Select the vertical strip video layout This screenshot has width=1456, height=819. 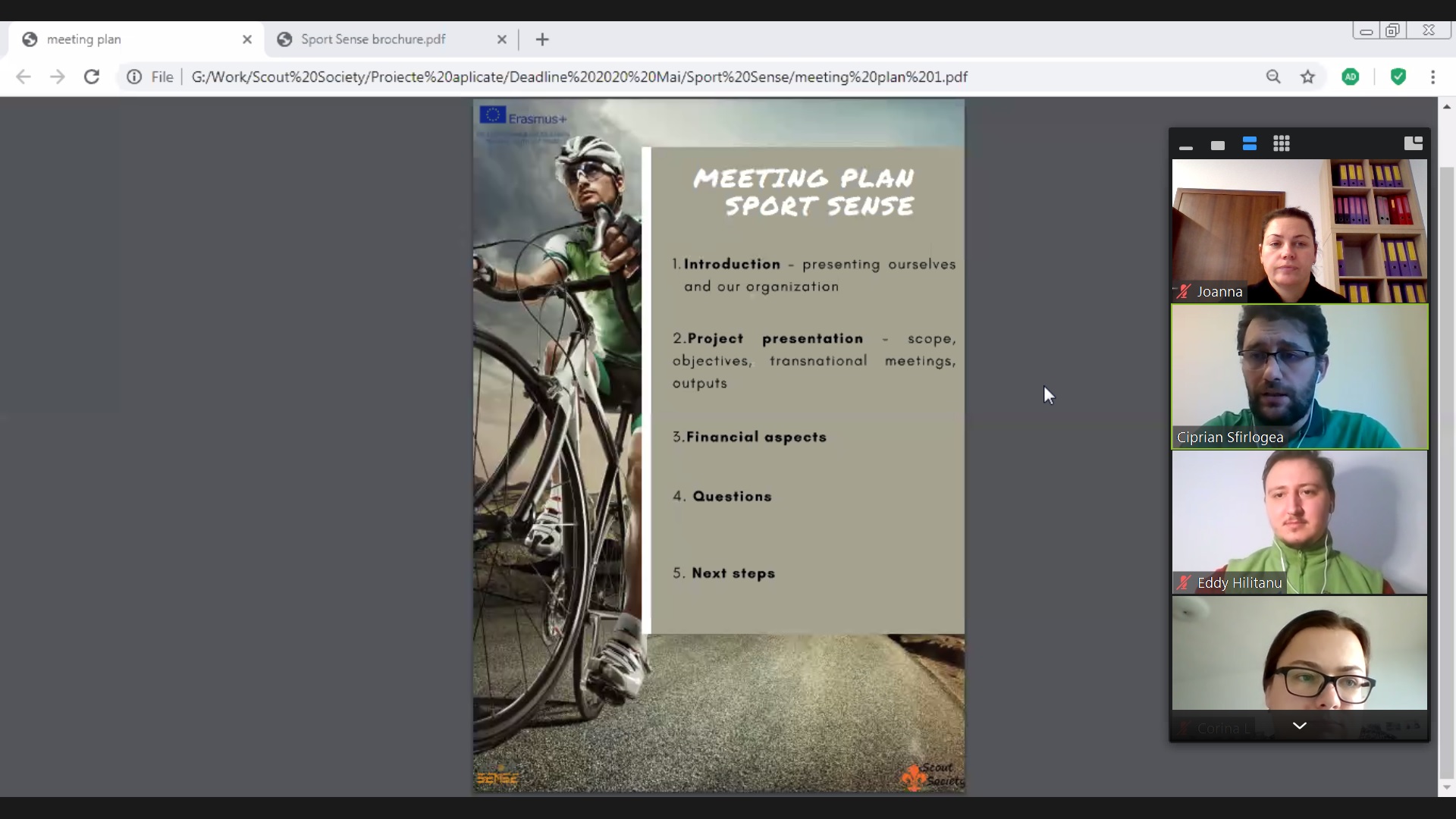(x=1250, y=144)
